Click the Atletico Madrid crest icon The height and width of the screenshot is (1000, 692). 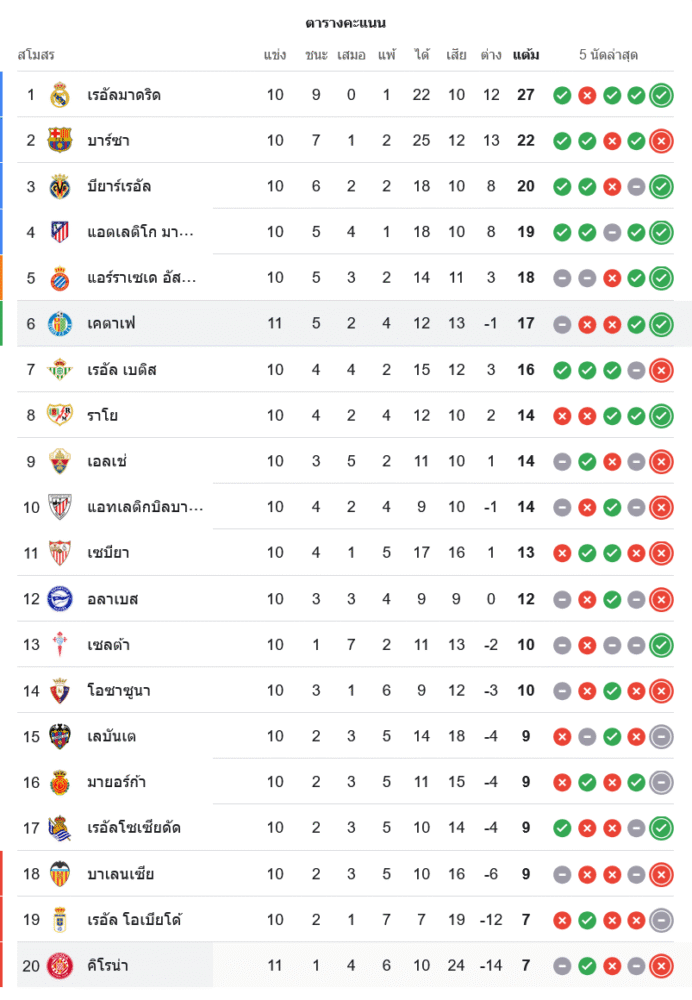60,232
